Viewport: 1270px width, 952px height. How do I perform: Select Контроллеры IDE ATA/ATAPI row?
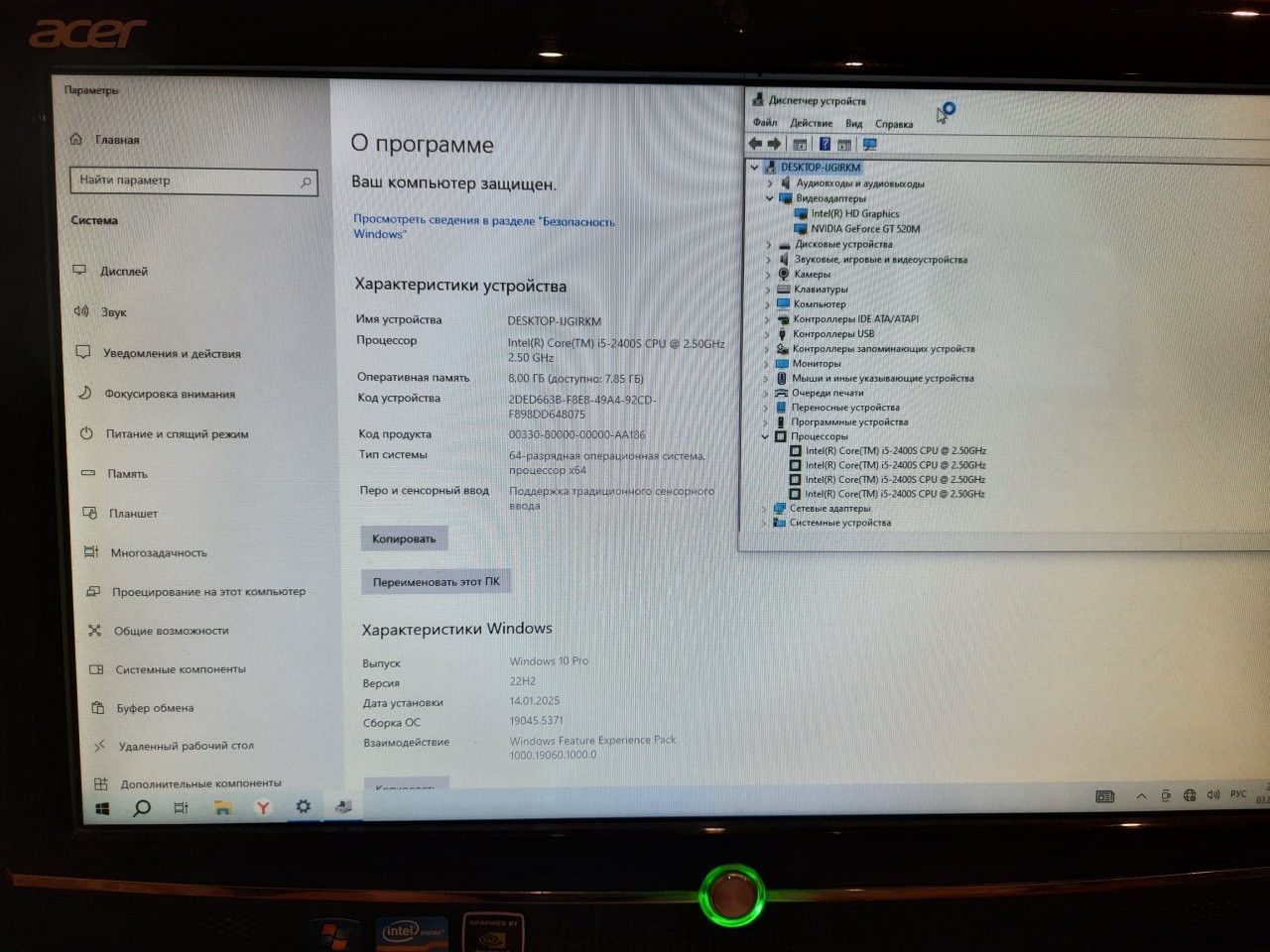[x=855, y=319]
